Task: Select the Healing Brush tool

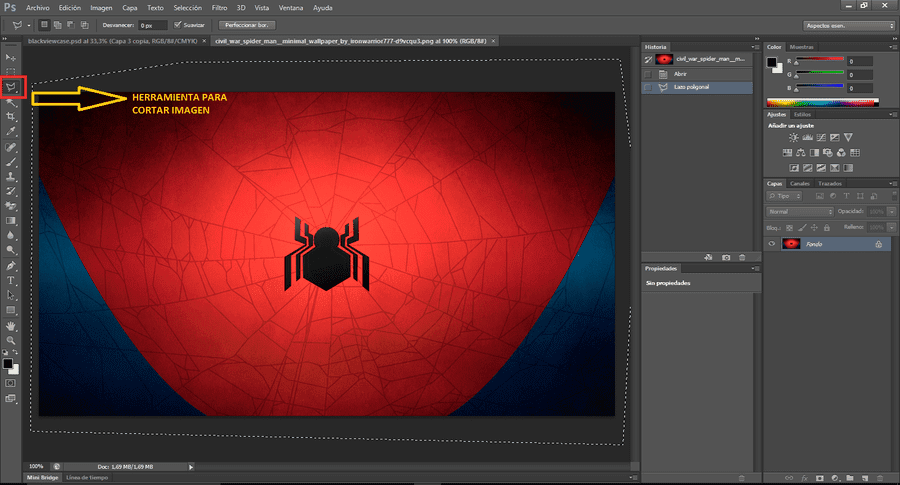Action: 11,148
